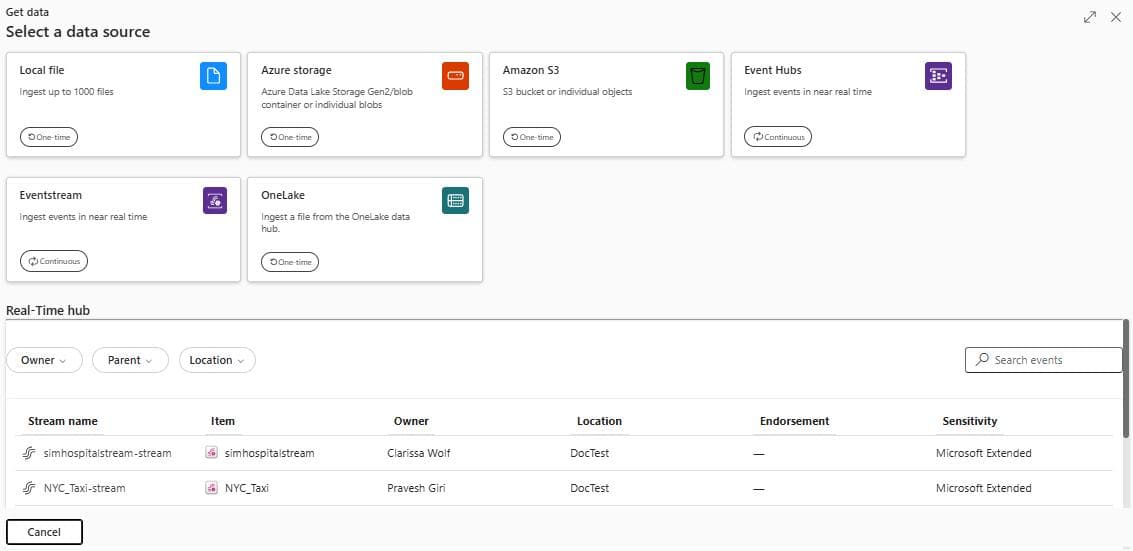The width and height of the screenshot is (1133, 551).
Task: Click Microsoft Extended in NYC_Taxi row
Action: 983,488
